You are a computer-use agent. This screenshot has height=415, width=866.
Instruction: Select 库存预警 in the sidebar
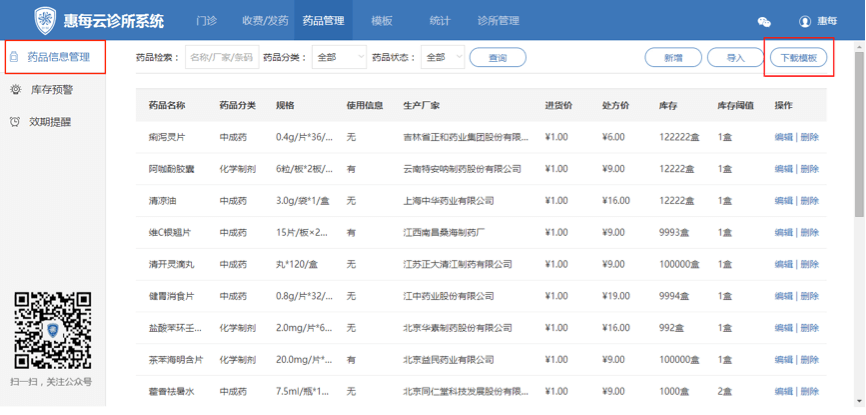[51, 90]
